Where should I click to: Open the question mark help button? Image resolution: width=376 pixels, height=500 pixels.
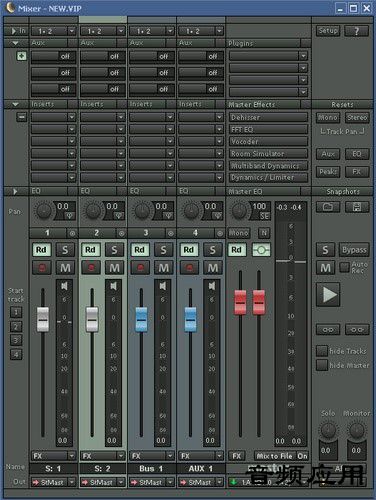pos(357,31)
